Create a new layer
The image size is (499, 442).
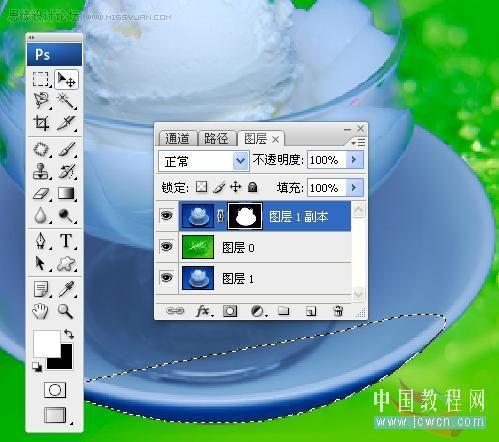311,311
